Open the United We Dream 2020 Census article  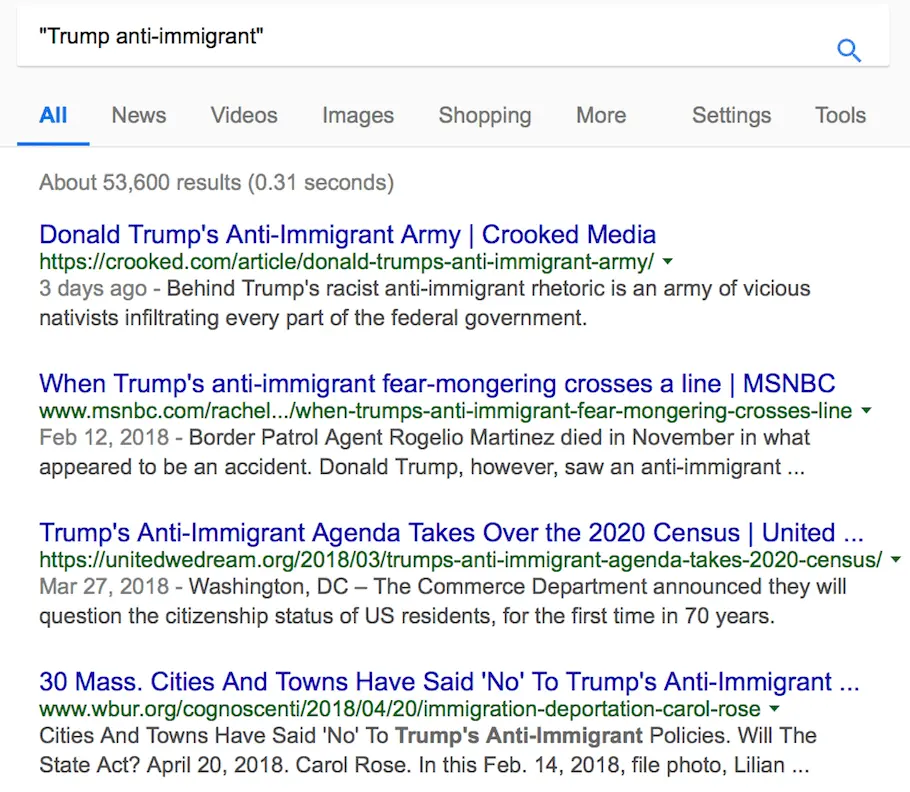450,532
